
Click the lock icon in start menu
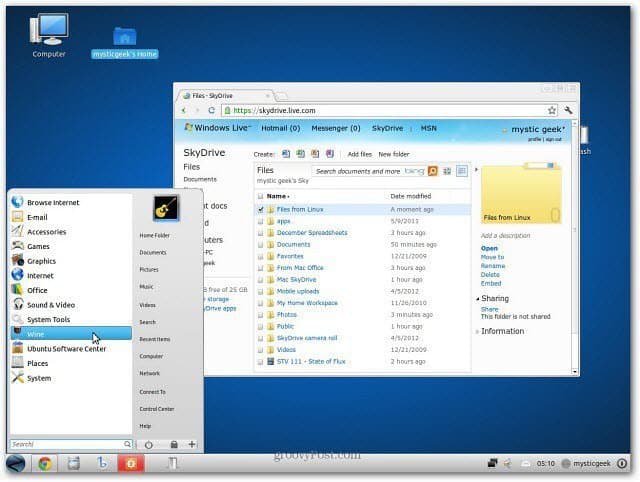pyautogui.click(x=174, y=444)
